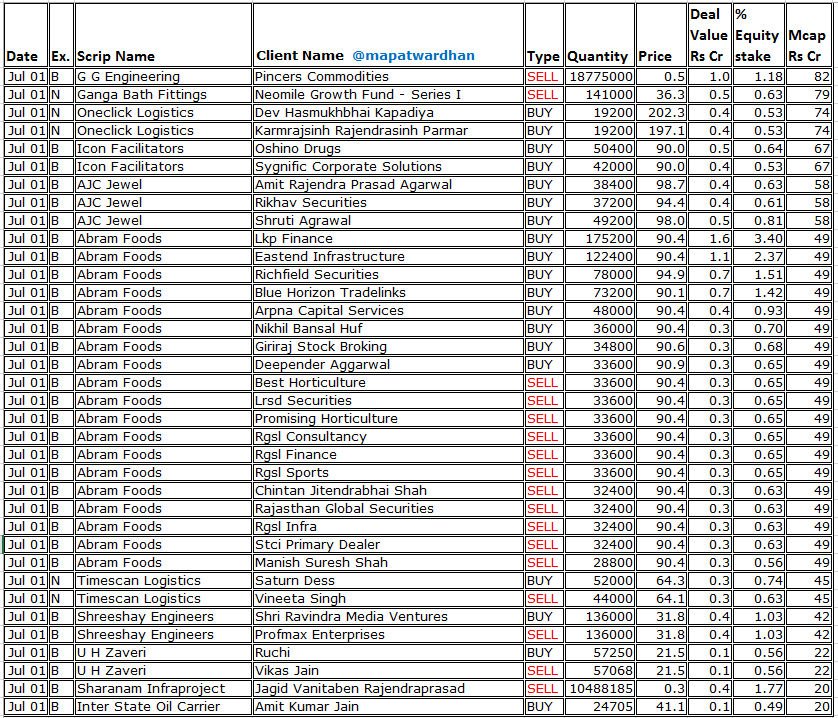Viewport: 838px width, 718px height.
Task: Click Rgsl Consultancy cell
Action: tap(389, 436)
